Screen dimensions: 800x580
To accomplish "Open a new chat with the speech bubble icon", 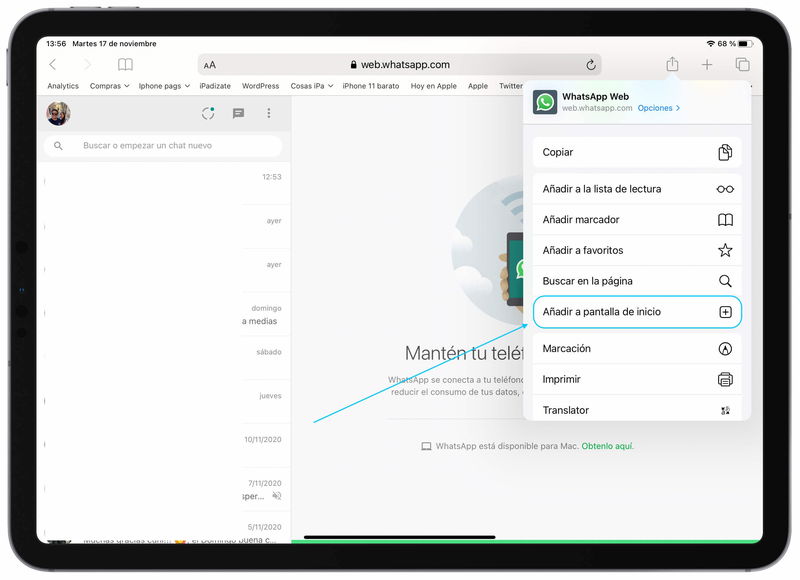I will coord(237,113).
